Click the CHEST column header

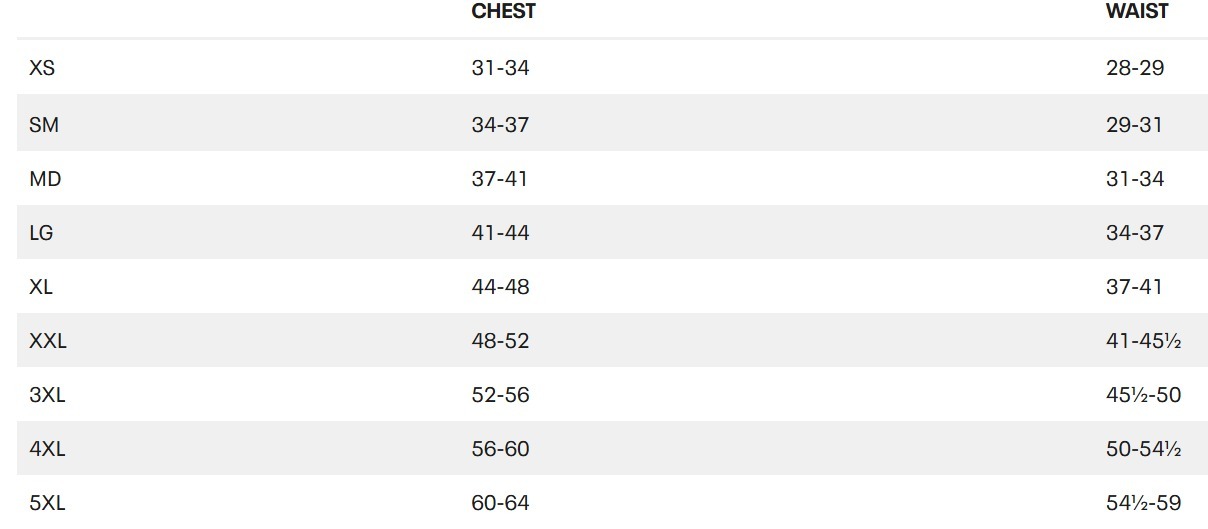pyautogui.click(x=503, y=12)
